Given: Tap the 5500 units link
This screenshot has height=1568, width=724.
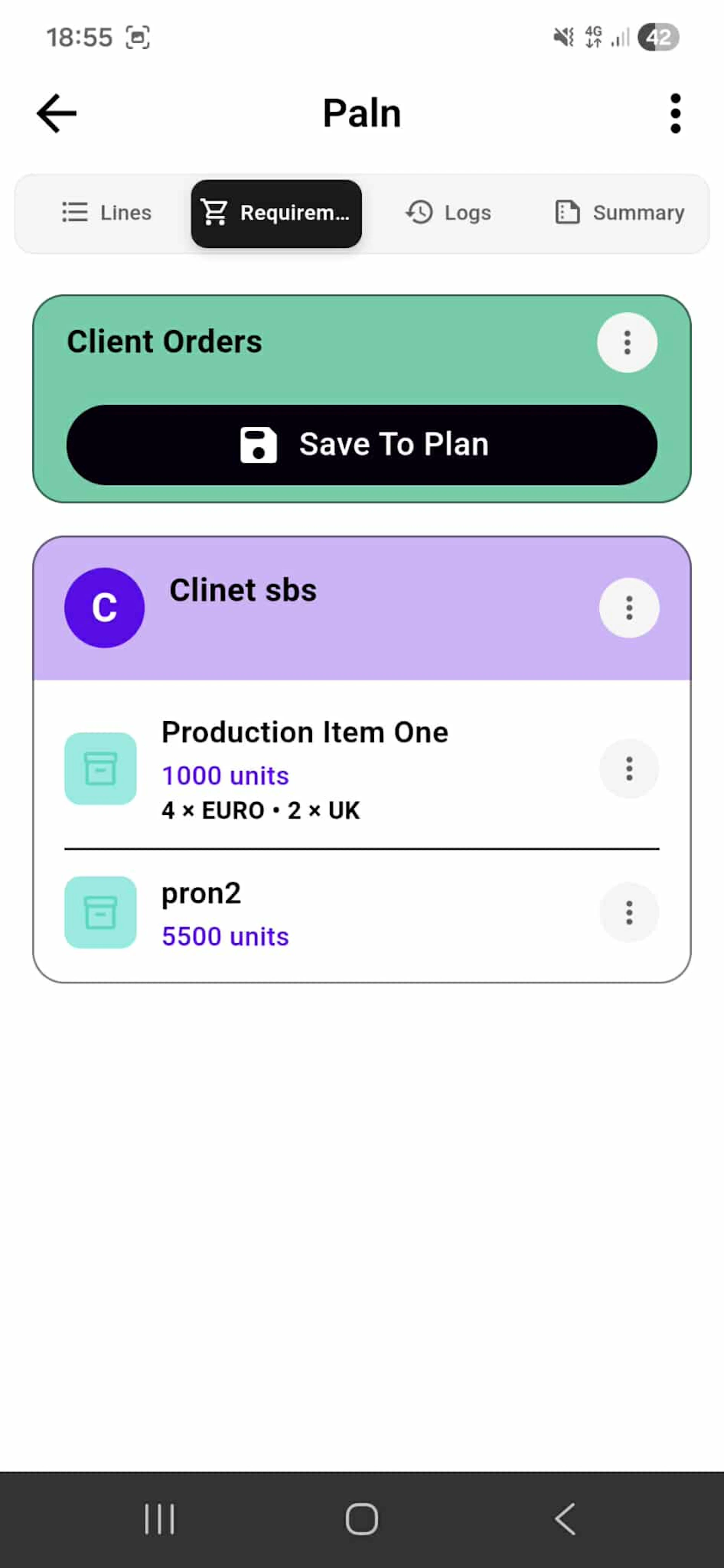Looking at the screenshot, I should tap(225, 936).
